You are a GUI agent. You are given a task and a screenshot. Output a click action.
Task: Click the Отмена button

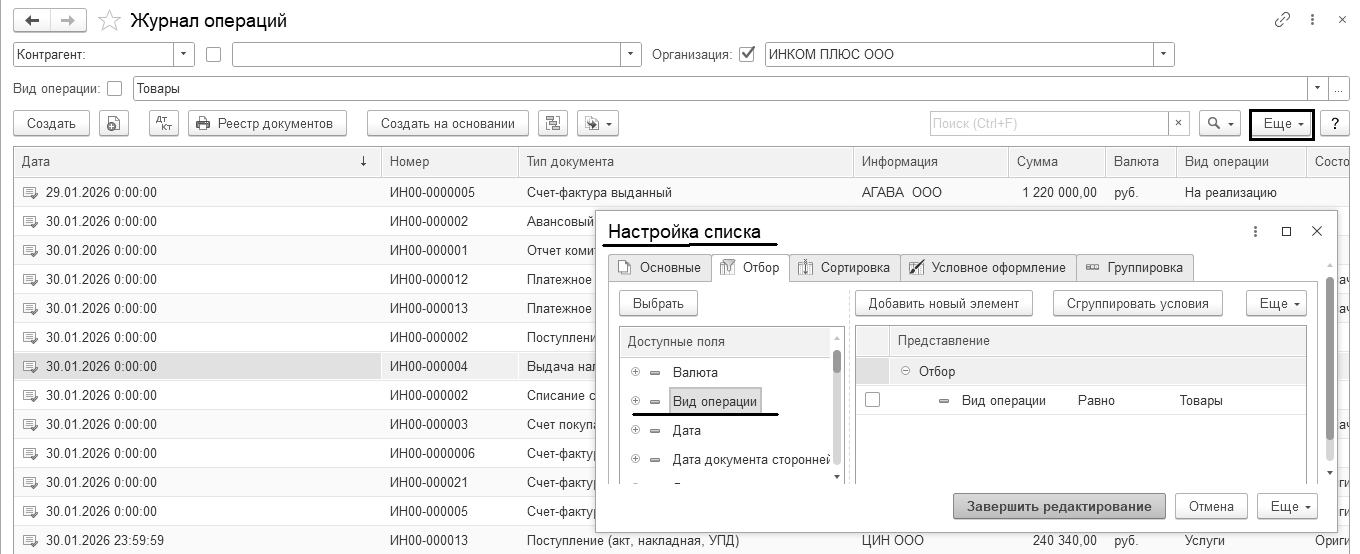[1211, 506]
